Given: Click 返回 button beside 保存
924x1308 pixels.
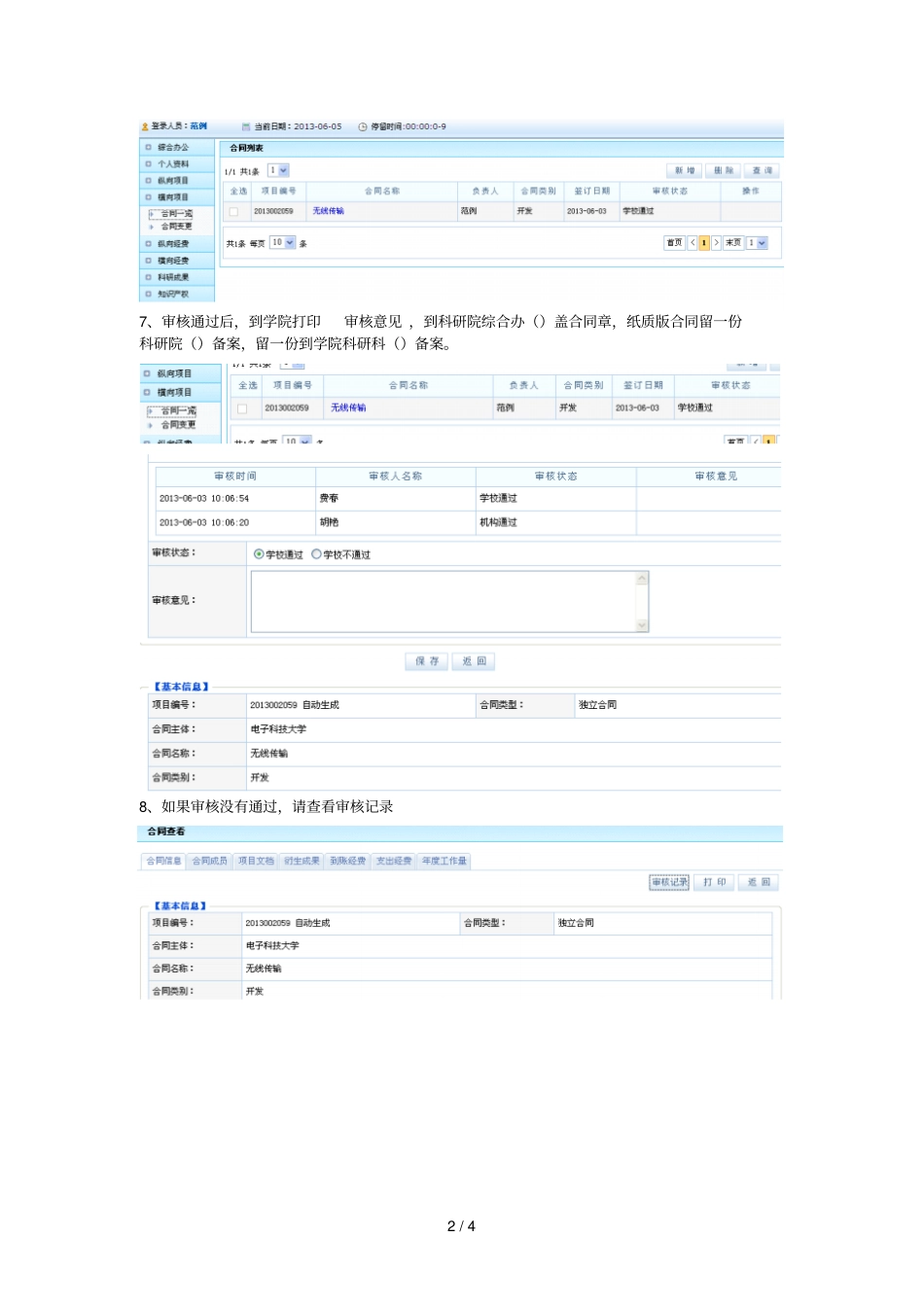Looking at the screenshot, I should click(x=474, y=661).
